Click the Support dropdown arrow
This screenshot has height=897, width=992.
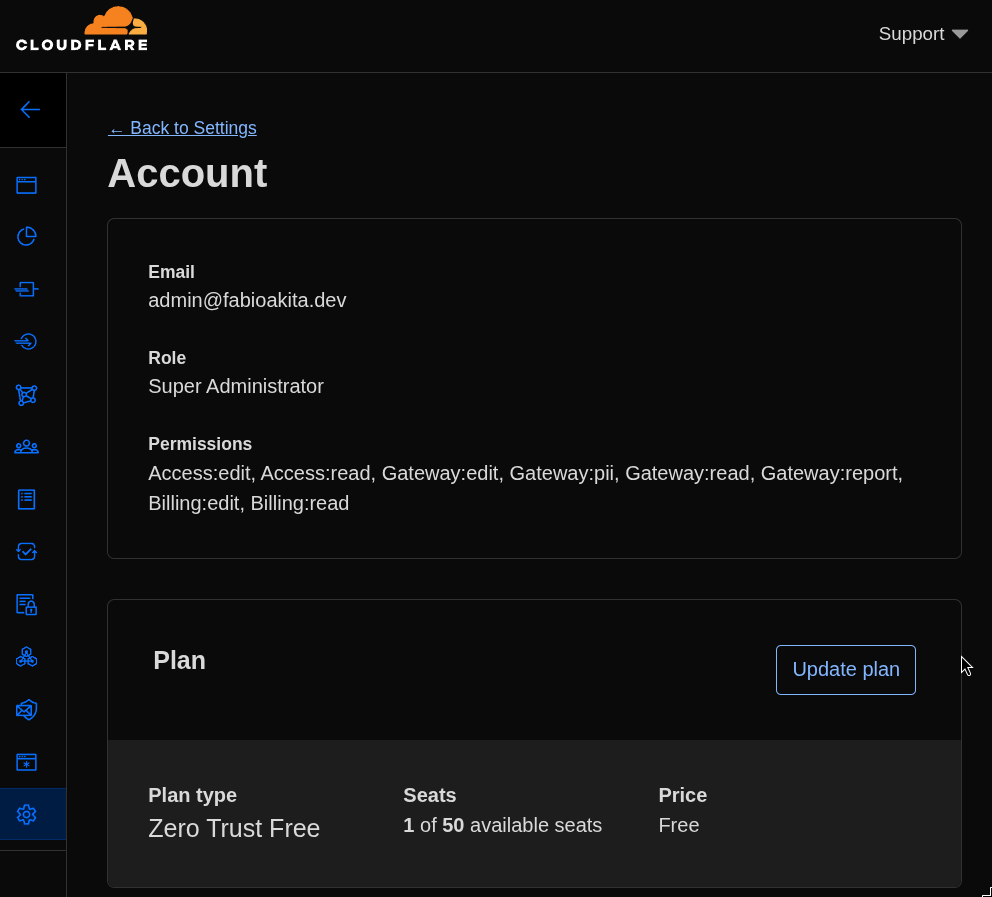(960, 34)
